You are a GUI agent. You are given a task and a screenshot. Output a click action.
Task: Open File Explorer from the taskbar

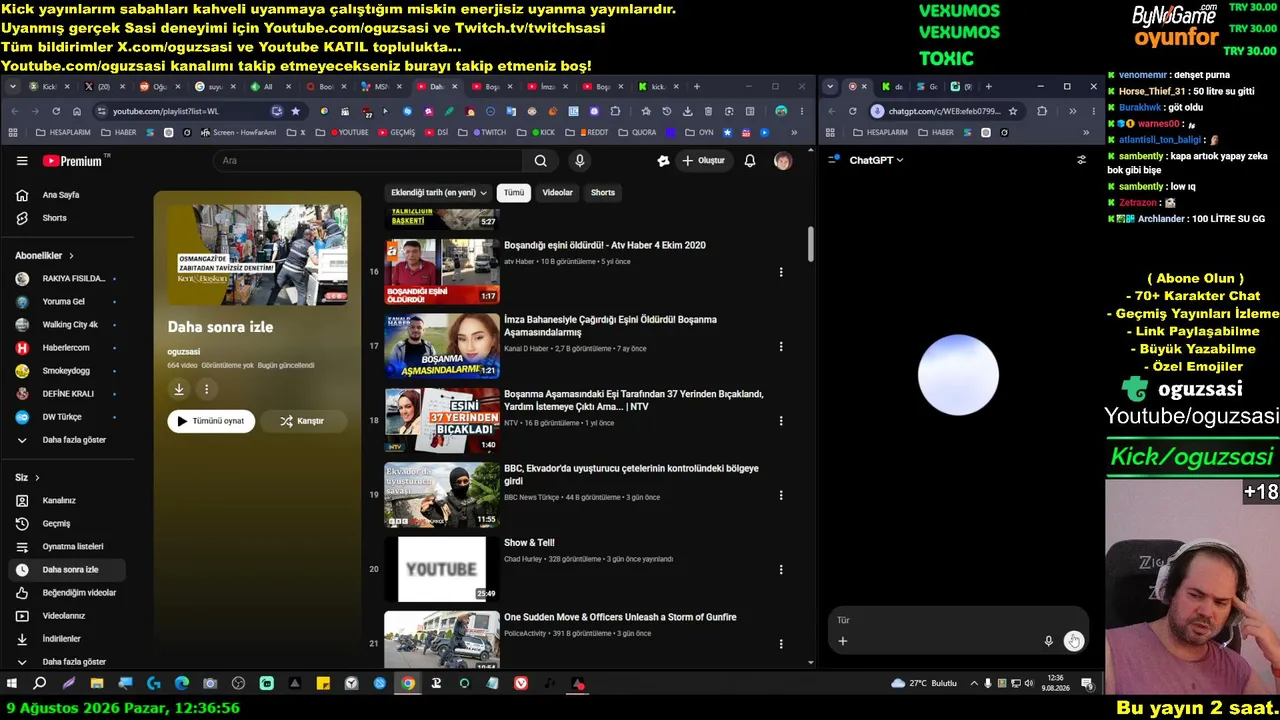click(97, 684)
